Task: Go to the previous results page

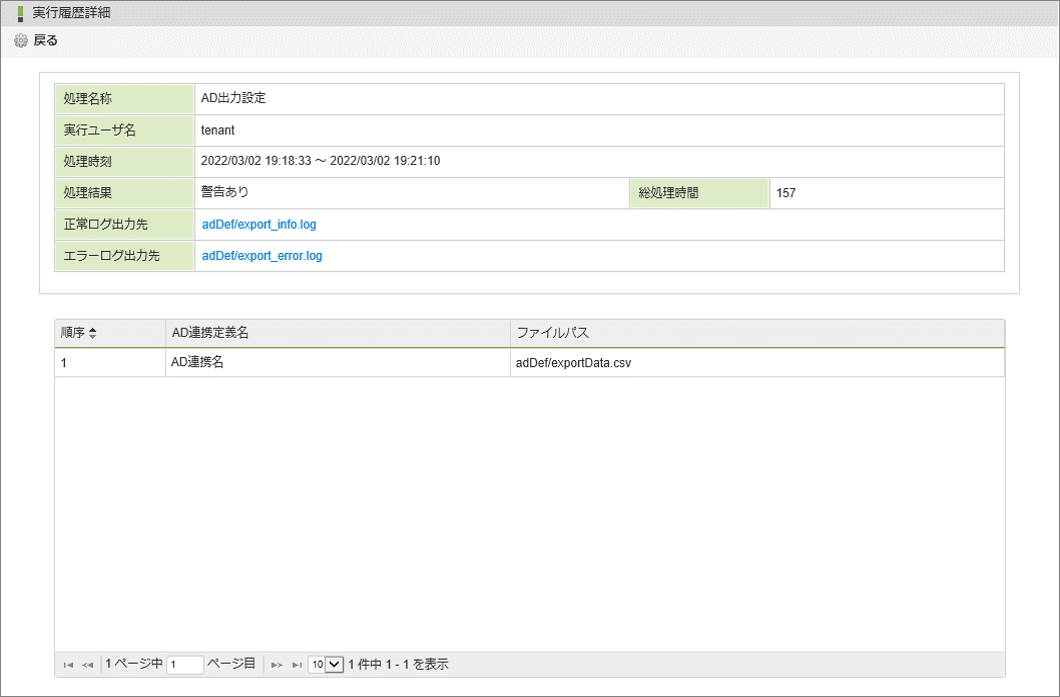Action: (87, 665)
